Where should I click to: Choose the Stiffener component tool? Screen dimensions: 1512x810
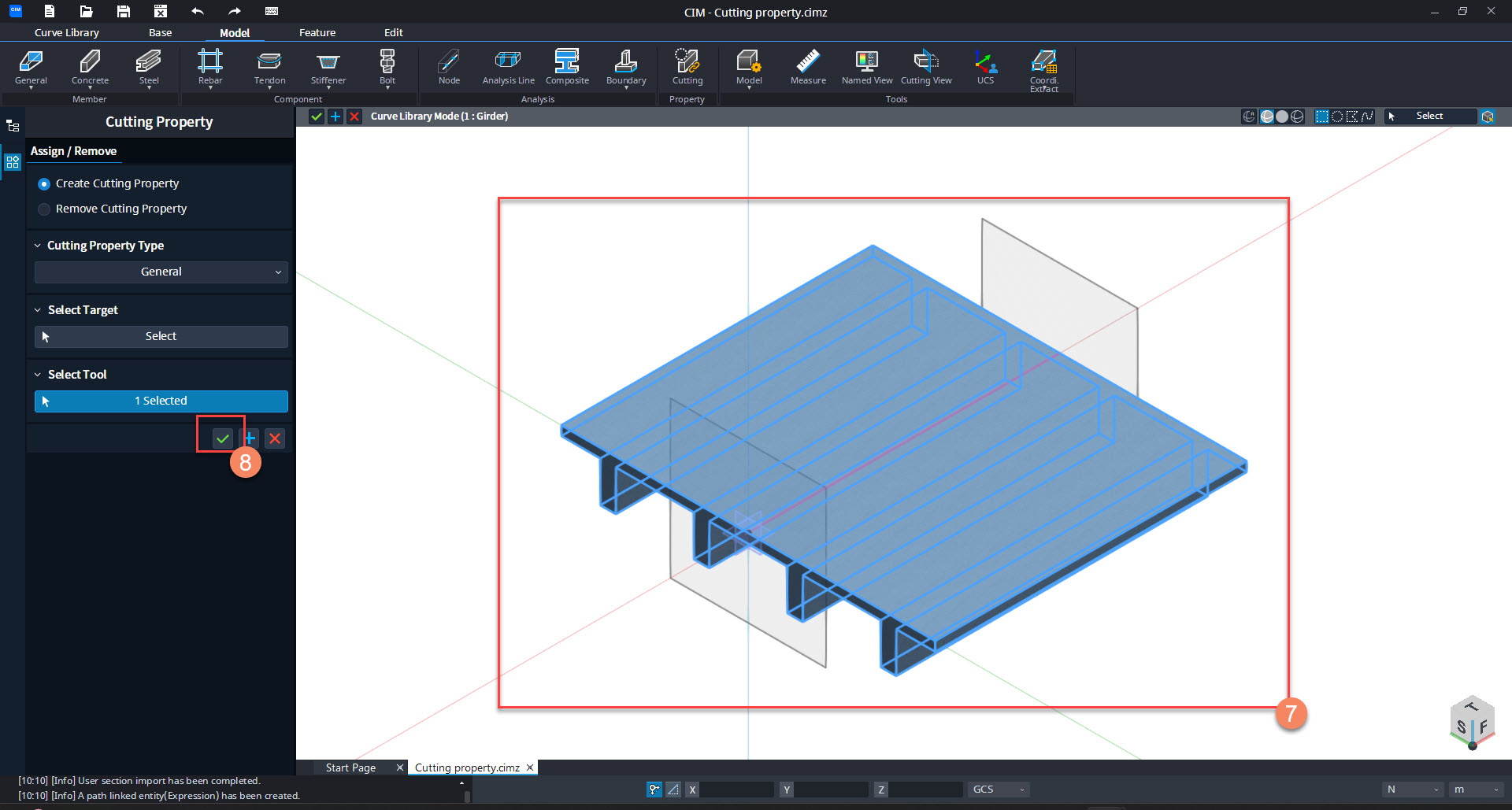click(328, 68)
